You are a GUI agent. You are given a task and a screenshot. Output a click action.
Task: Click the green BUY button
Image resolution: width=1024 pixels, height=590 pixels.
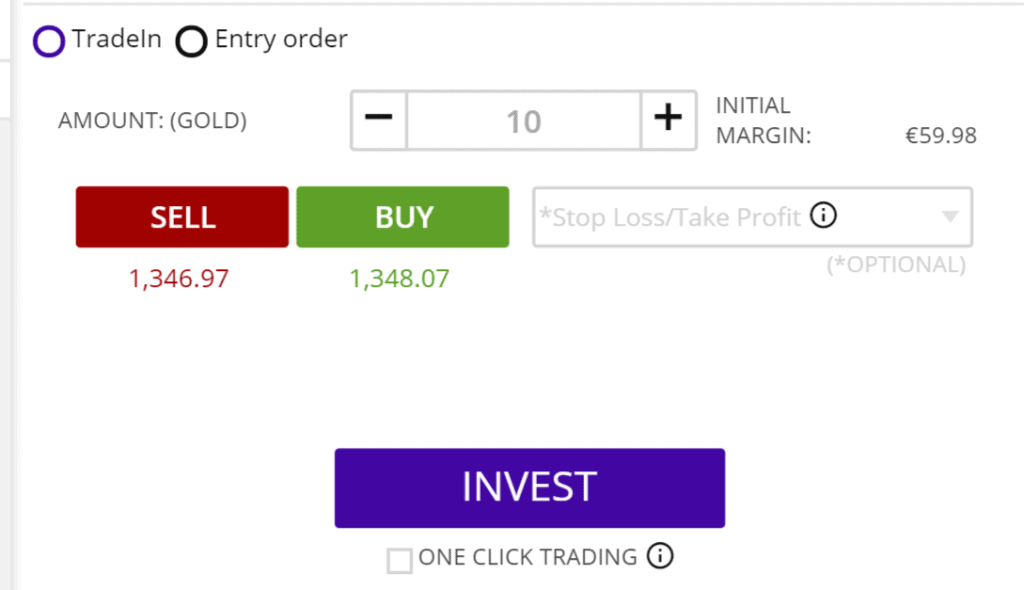[x=403, y=217]
